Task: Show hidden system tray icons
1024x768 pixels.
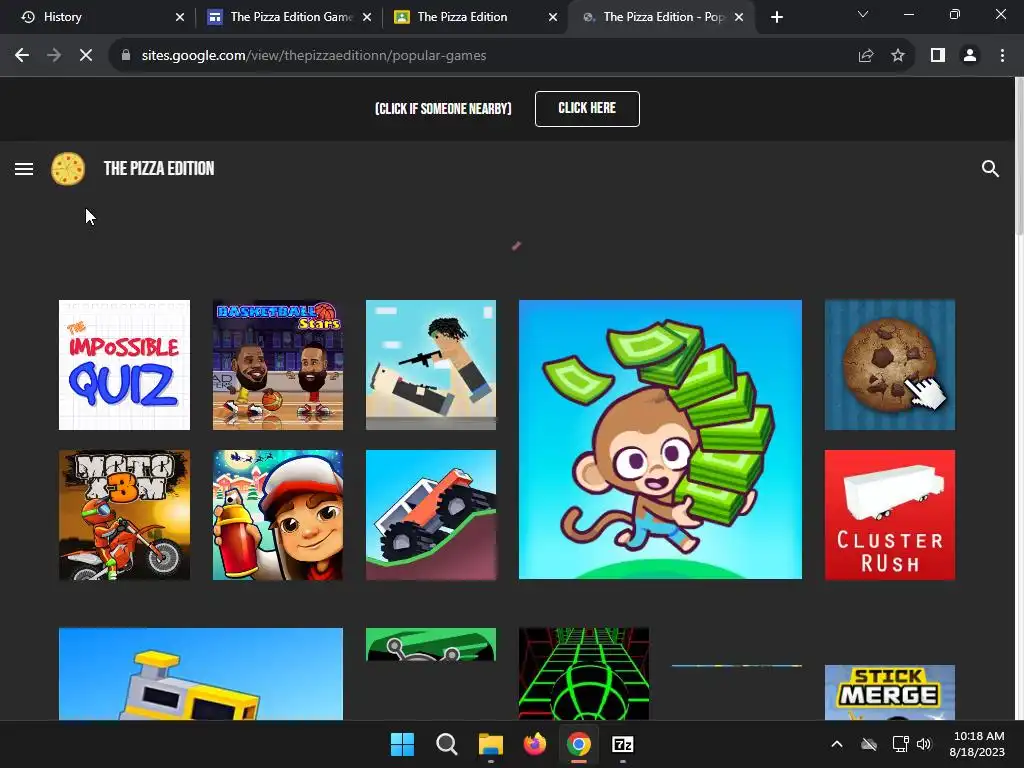Action: [837, 744]
